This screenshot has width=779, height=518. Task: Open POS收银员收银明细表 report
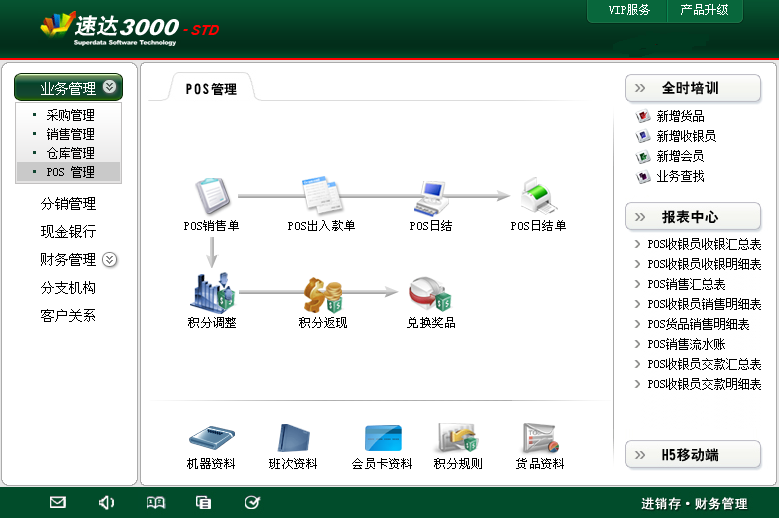click(x=704, y=264)
